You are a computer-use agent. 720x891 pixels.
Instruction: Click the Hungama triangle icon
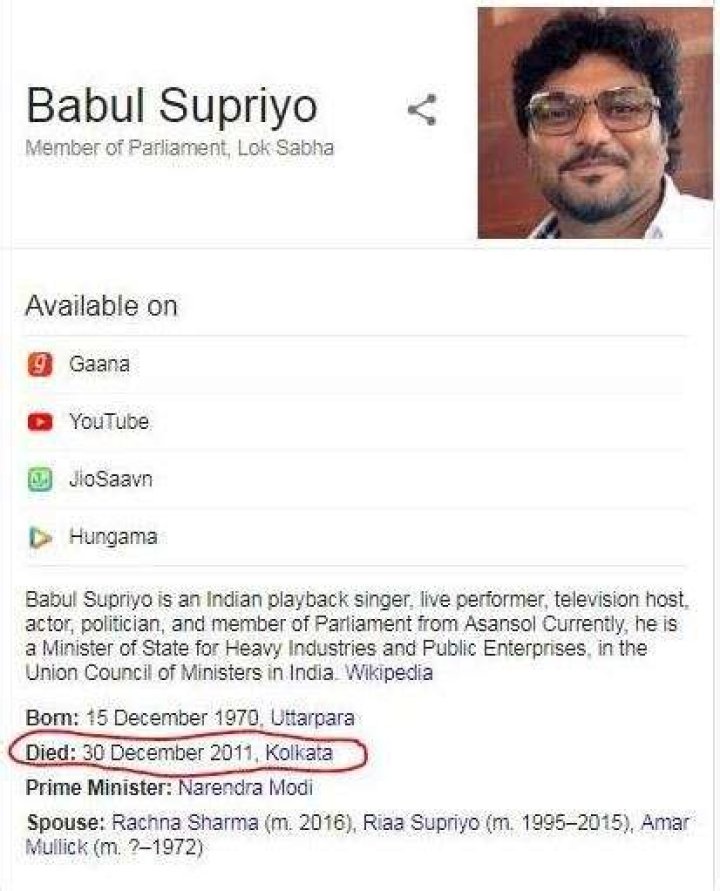click(40, 537)
